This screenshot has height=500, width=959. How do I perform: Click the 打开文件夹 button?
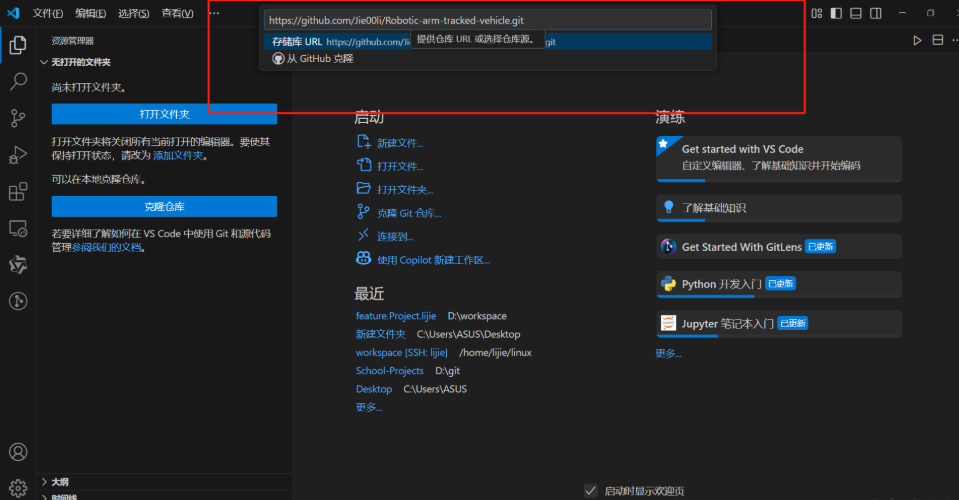(164, 114)
